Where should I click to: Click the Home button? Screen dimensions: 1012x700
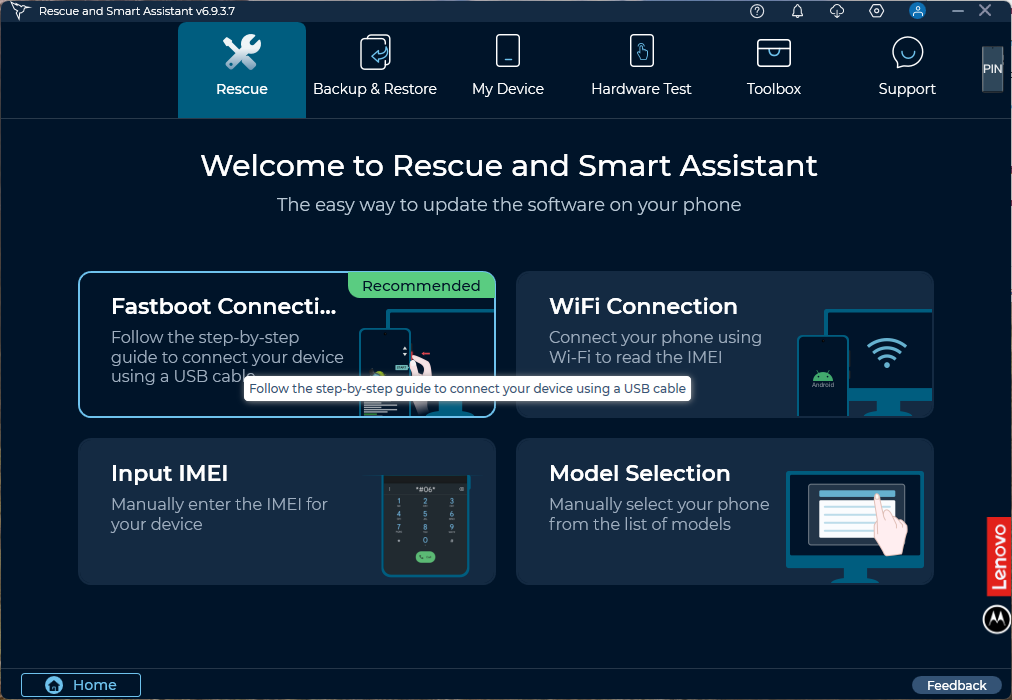coord(81,685)
